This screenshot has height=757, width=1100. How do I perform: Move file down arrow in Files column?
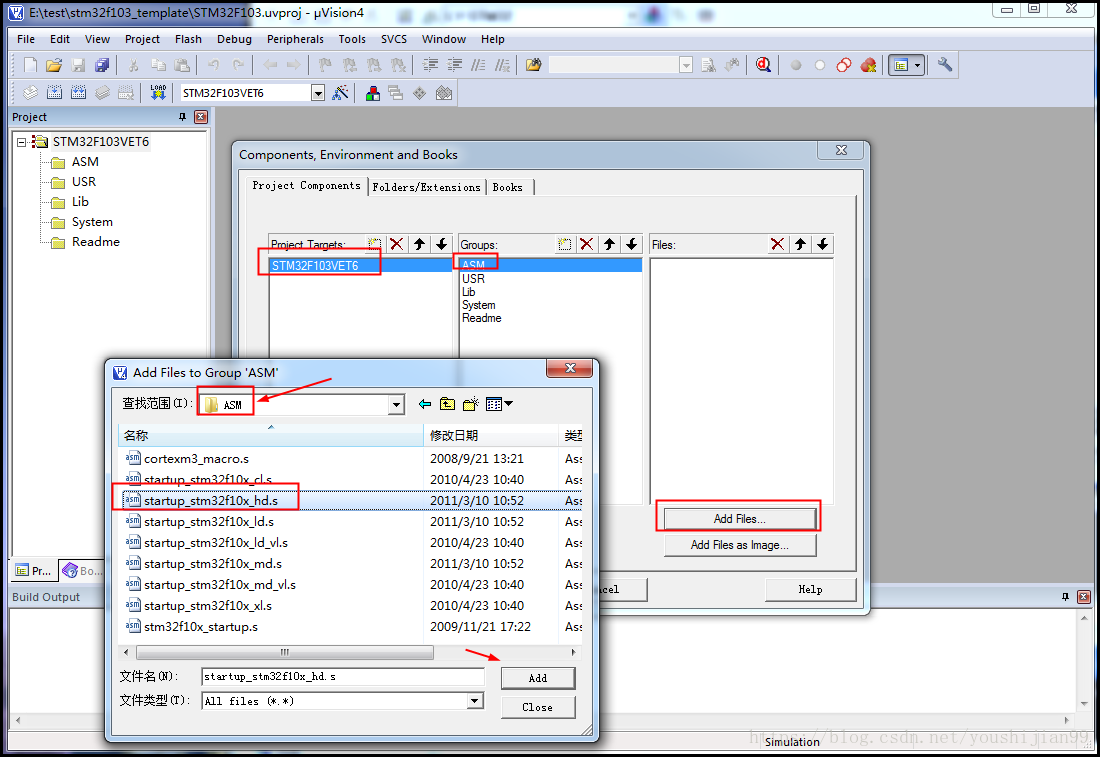pos(823,244)
